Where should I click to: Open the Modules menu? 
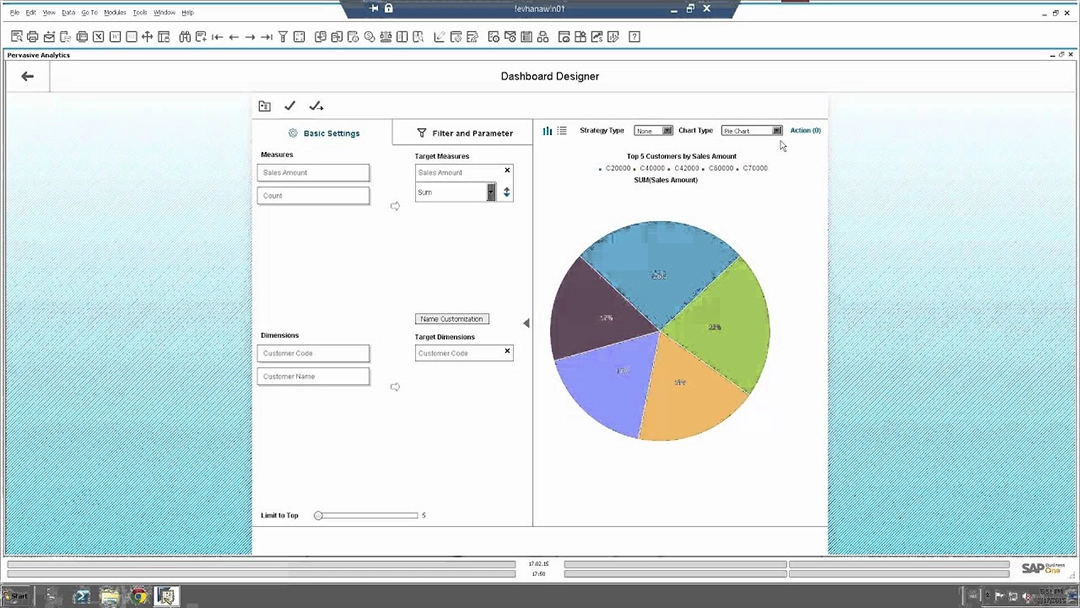point(115,12)
